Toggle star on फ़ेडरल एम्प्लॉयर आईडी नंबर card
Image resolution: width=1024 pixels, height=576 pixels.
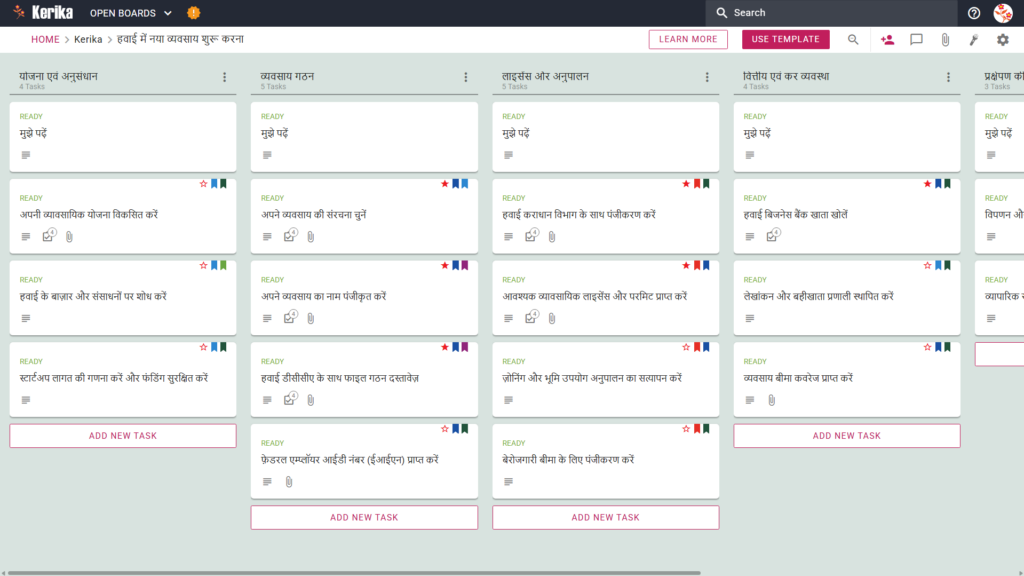445,429
